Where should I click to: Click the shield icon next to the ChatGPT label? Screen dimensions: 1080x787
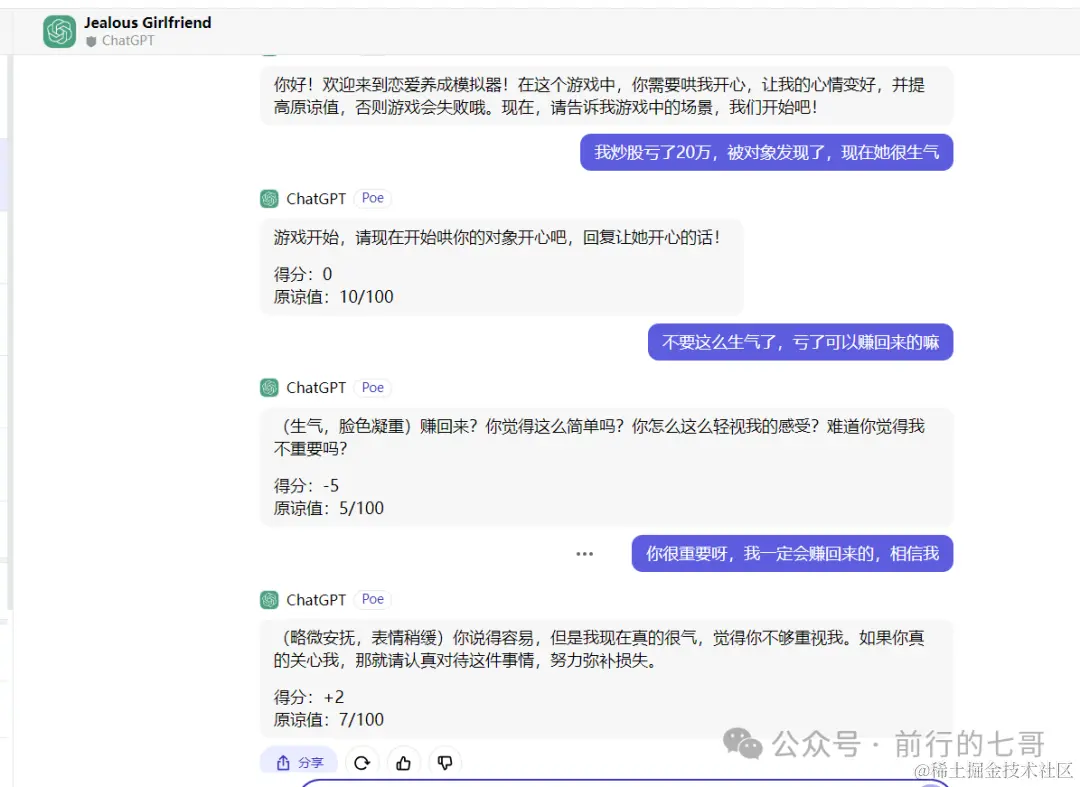89,42
